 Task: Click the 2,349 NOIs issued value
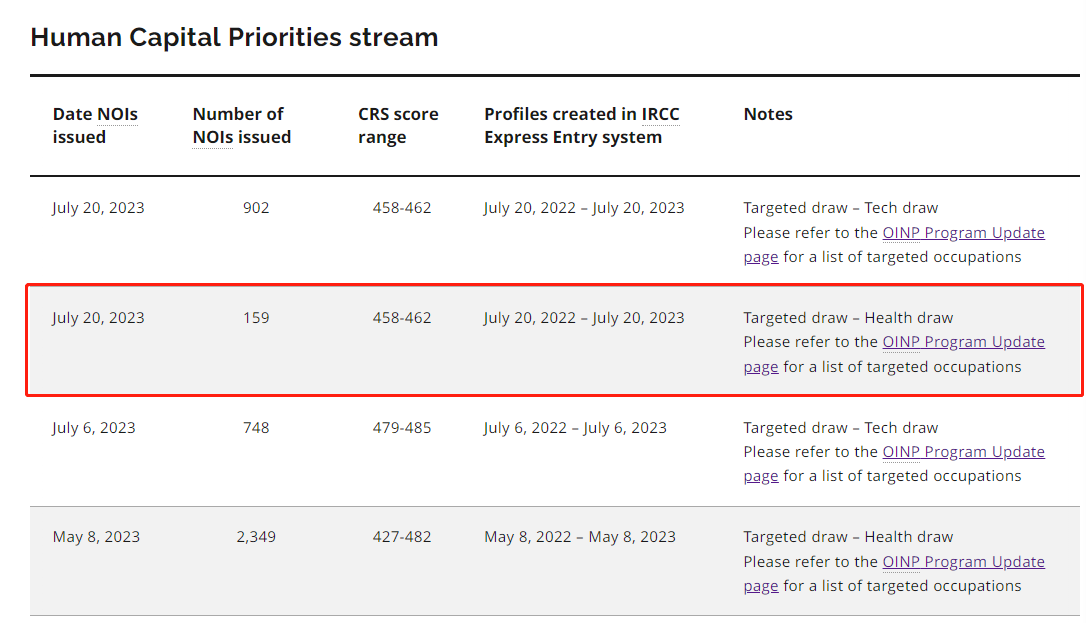point(256,537)
